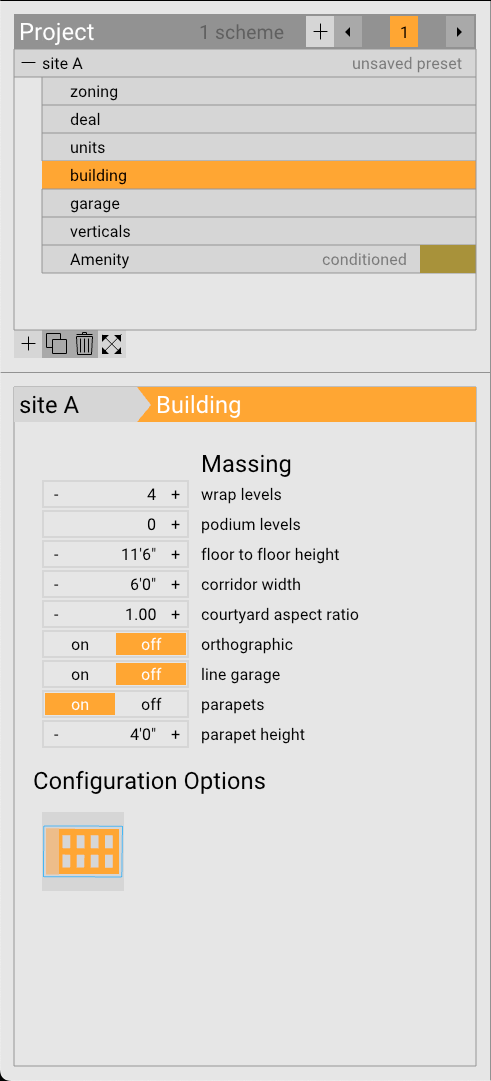Click the Amenity olive color swatch
Image resolution: width=491 pixels, height=1081 pixels.
[448, 259]
